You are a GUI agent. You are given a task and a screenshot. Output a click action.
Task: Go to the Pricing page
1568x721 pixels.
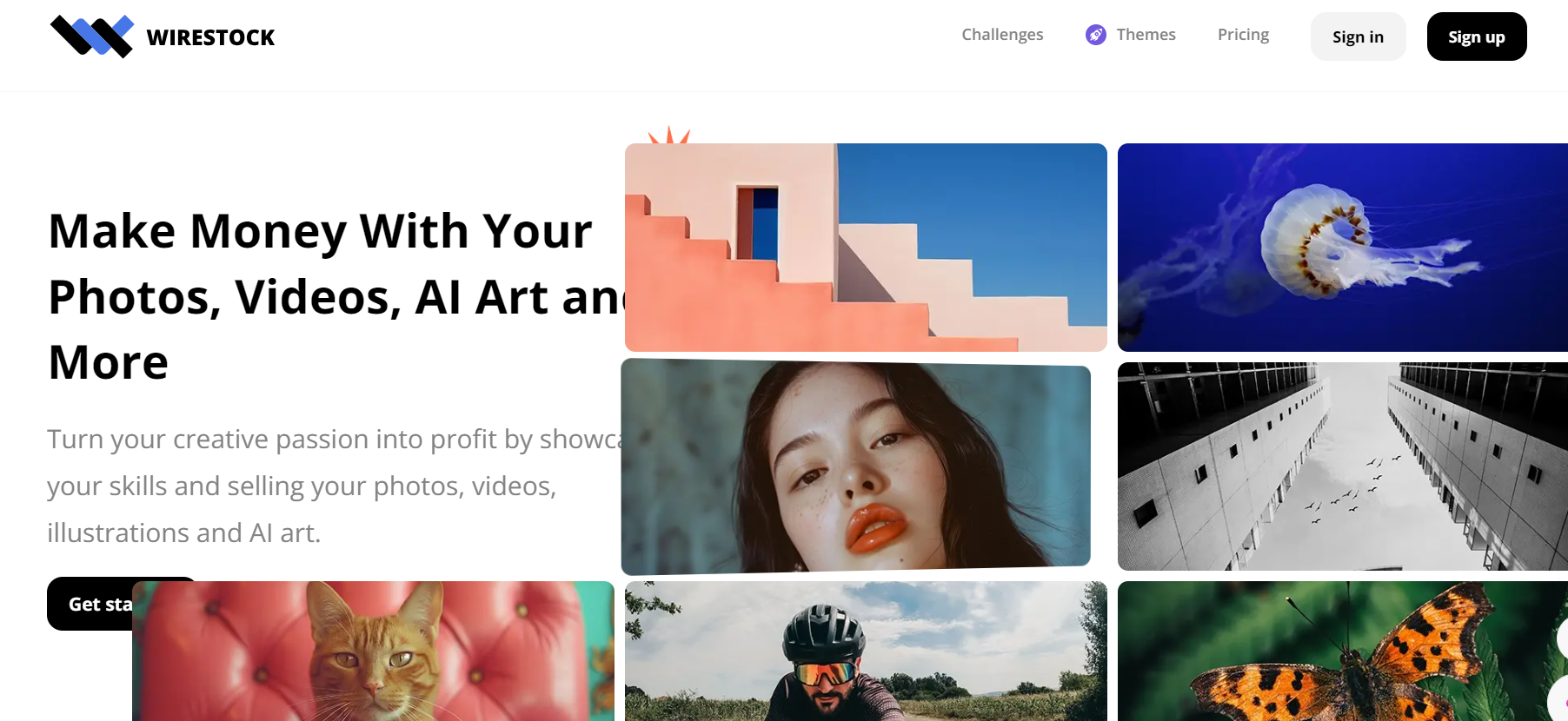[x=1243, y=35]
